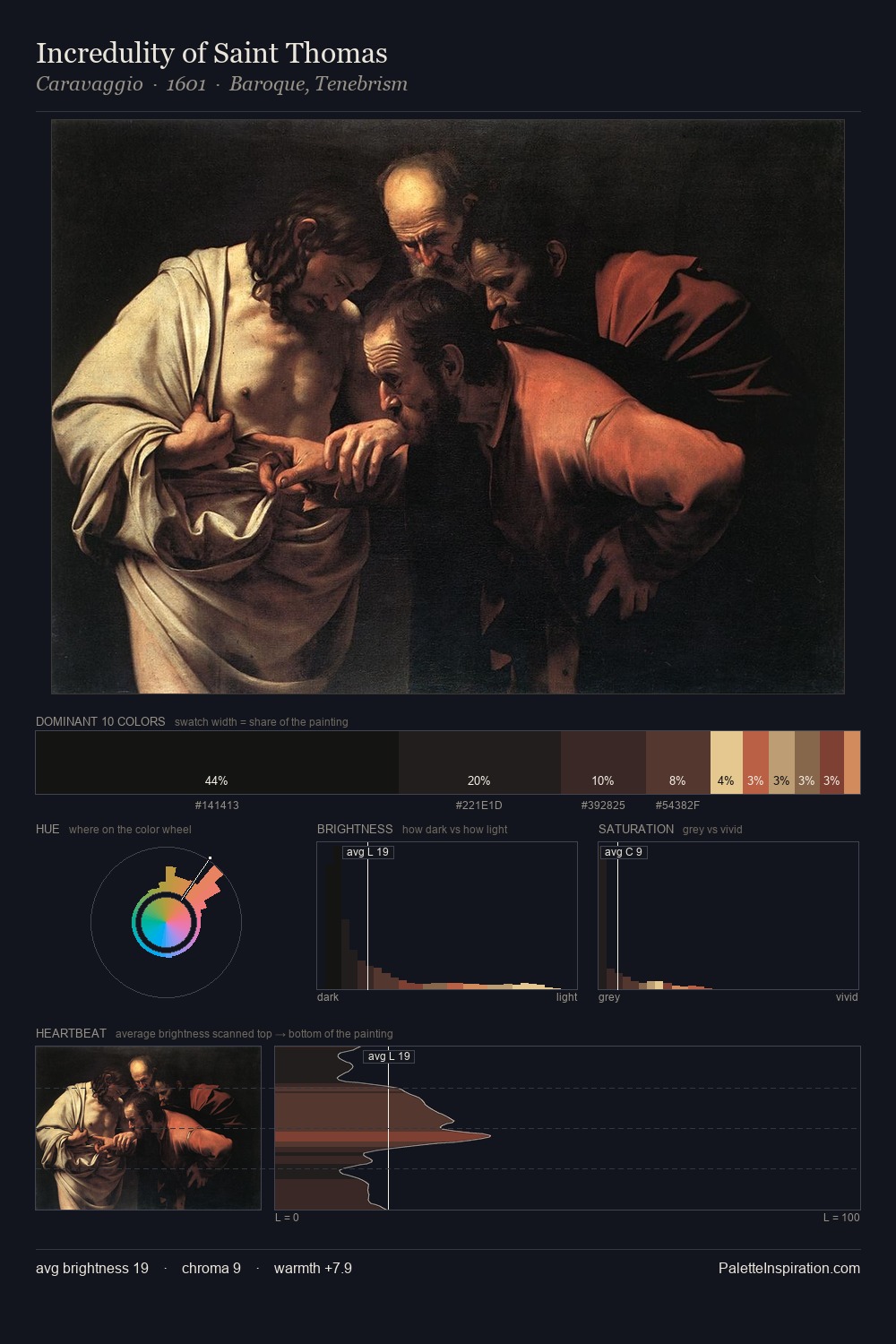Viewport: 896px width, 1344px height.
Task: Click the avg L 19 brightness label
Action: pos(367,852)
